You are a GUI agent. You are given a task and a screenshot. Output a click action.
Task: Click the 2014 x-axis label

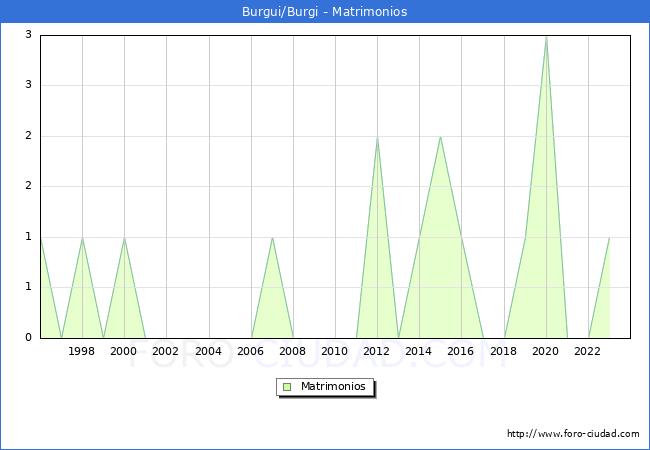tap(419, 351)
